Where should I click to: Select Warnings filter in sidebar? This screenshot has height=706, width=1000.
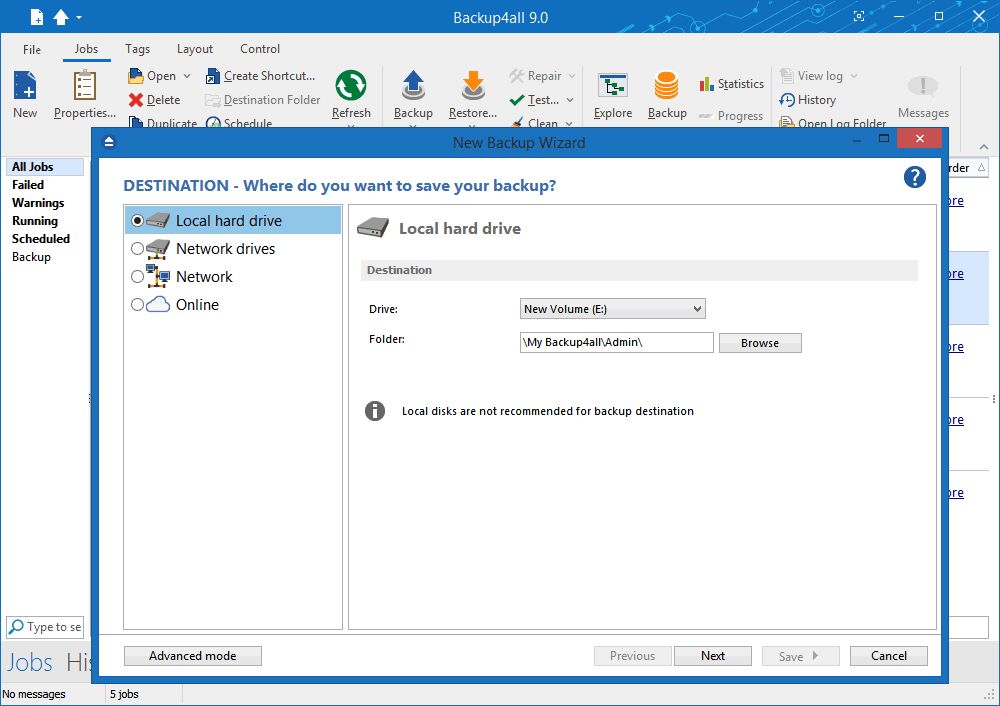38,203
